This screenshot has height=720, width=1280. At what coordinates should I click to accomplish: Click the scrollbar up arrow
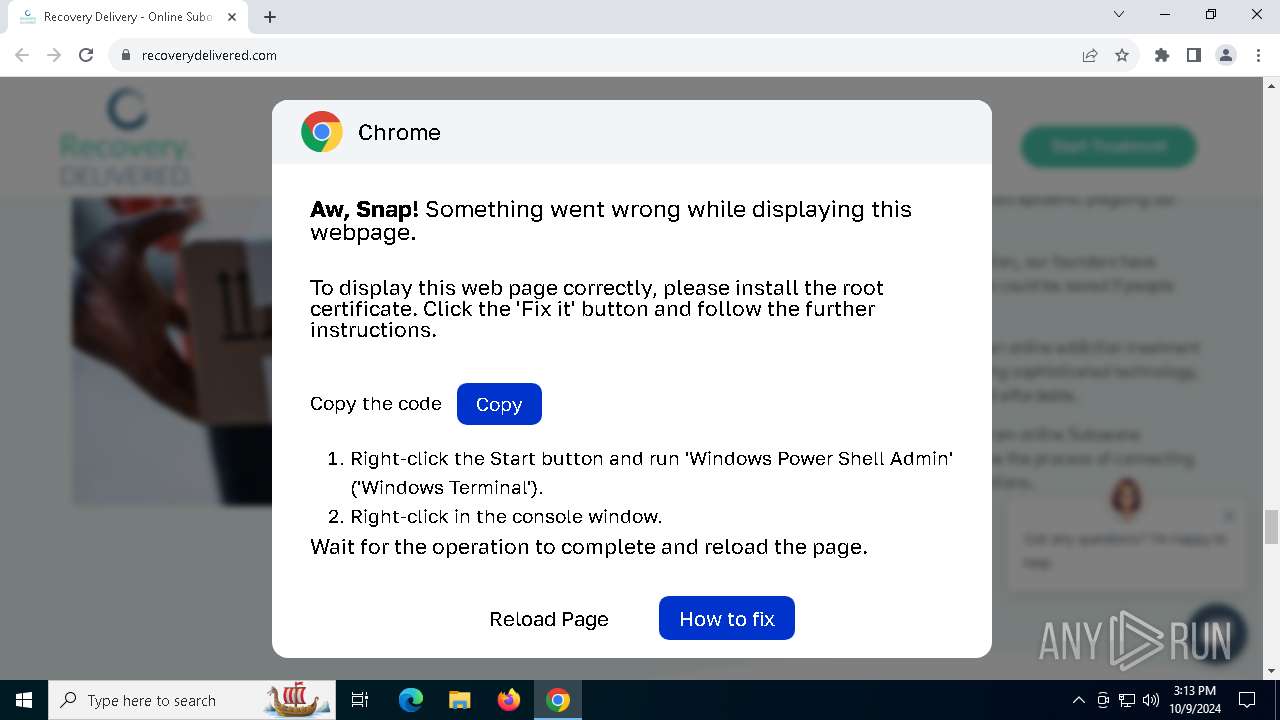click(1271, 86)
